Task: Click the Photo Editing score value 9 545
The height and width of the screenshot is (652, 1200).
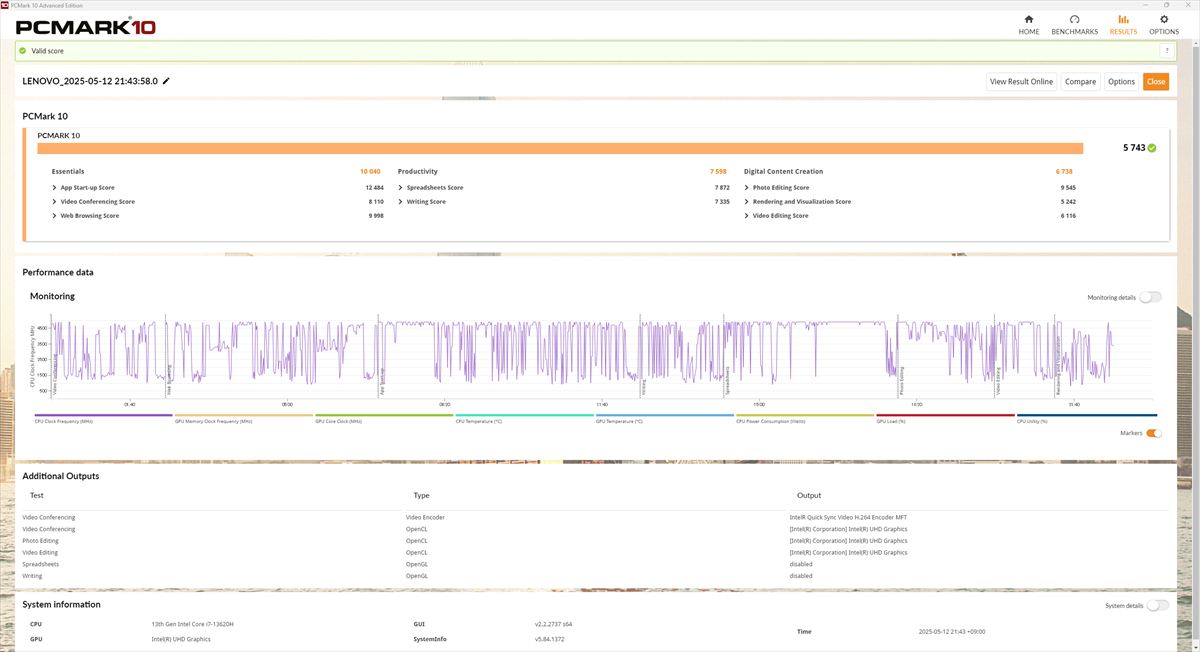Action: (1068, 188)
